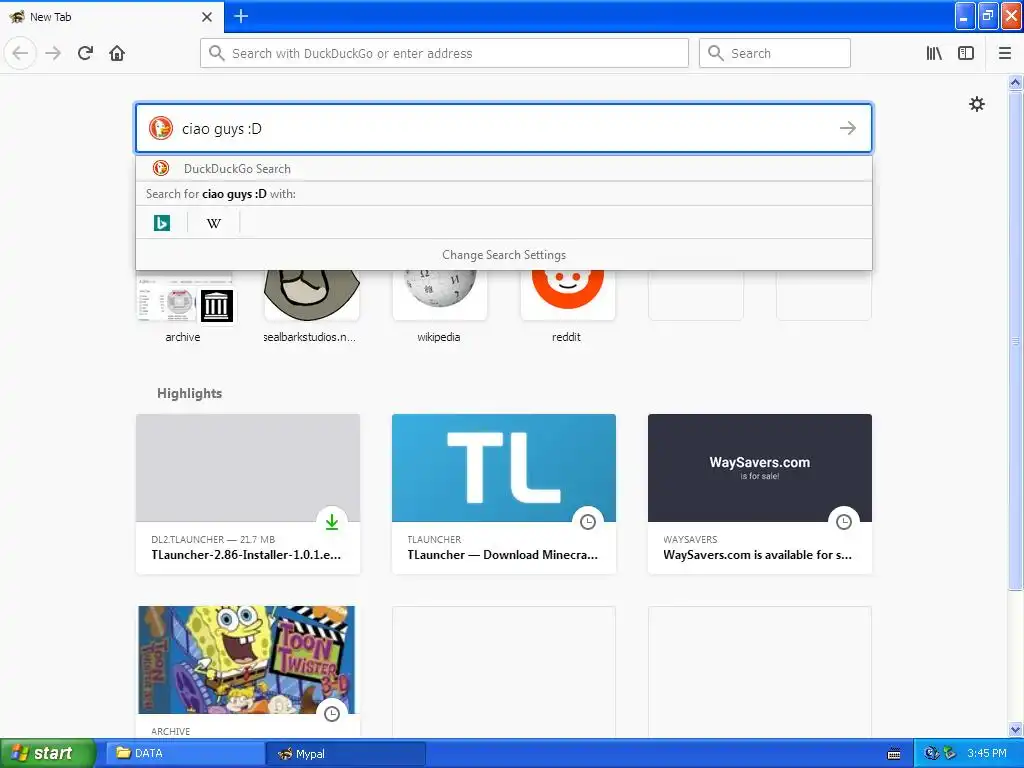
Task: Switch to DATA folder in taskbar
Action: (x=185, y=753)
